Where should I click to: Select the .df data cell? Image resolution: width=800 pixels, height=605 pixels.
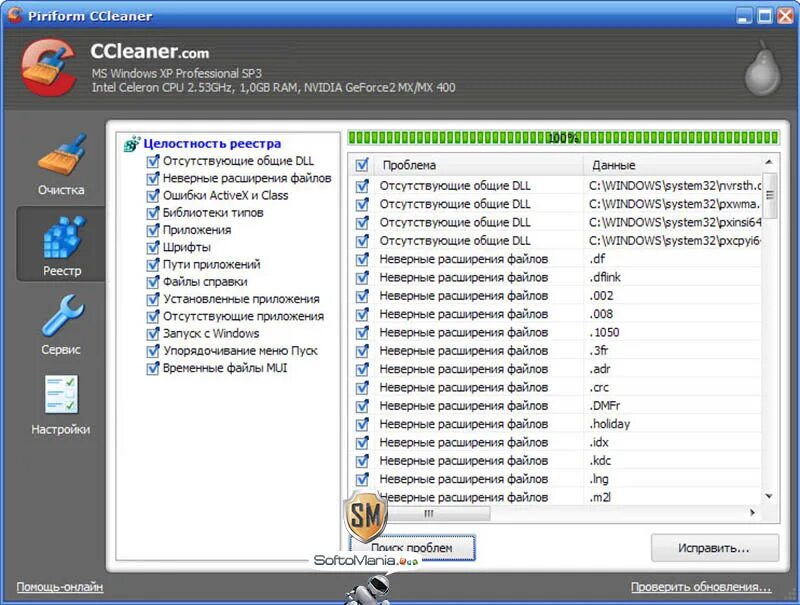tap(672, 259)
